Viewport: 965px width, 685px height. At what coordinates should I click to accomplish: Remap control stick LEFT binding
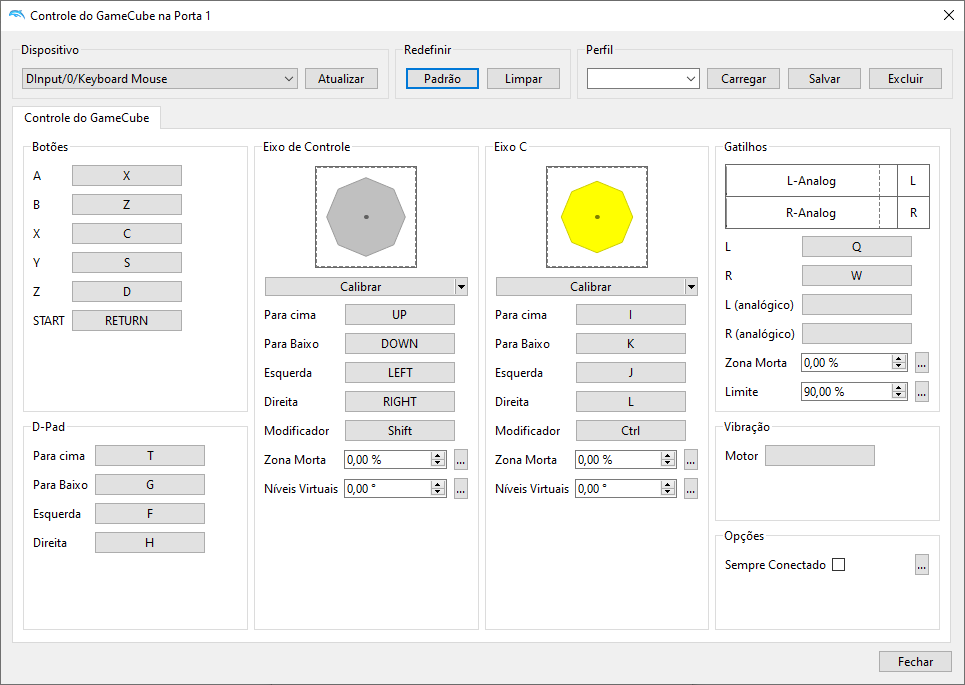399,372
